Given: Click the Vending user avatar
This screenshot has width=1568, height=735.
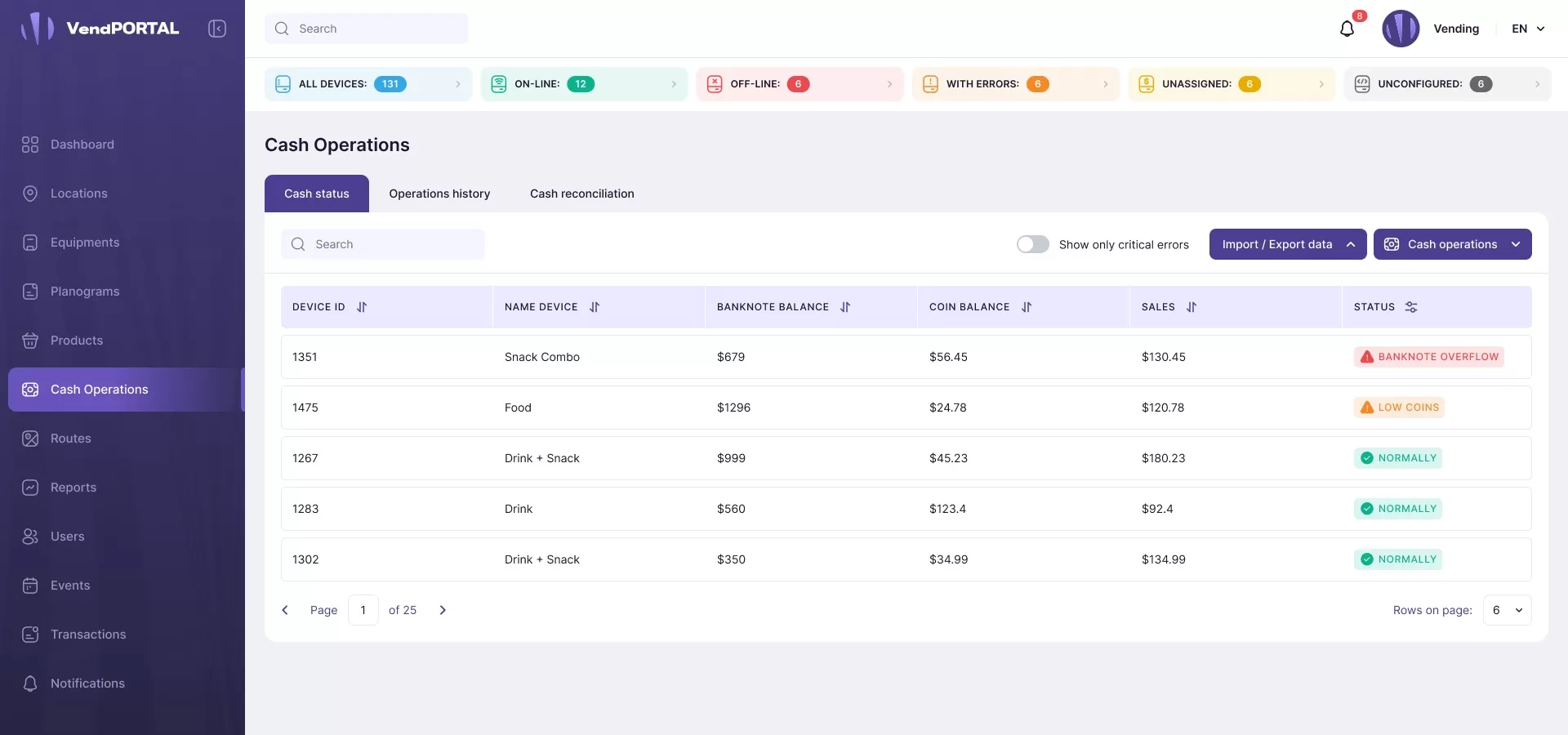Looking at the screenshot, I should pos(1401,29).
